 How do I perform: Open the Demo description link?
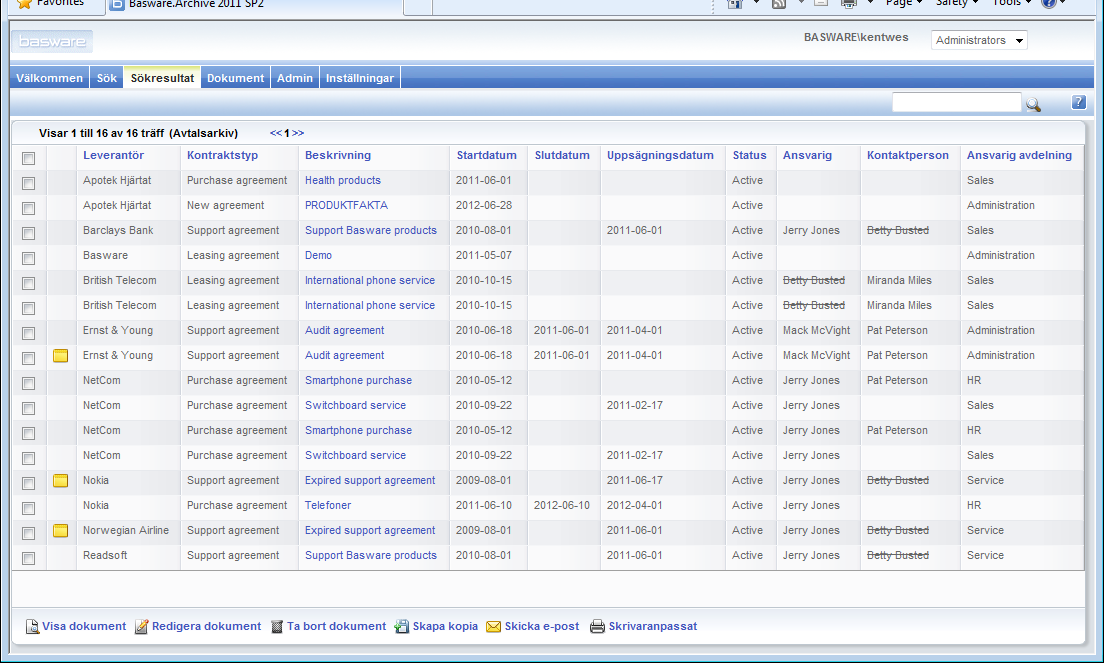coord(318,255)
